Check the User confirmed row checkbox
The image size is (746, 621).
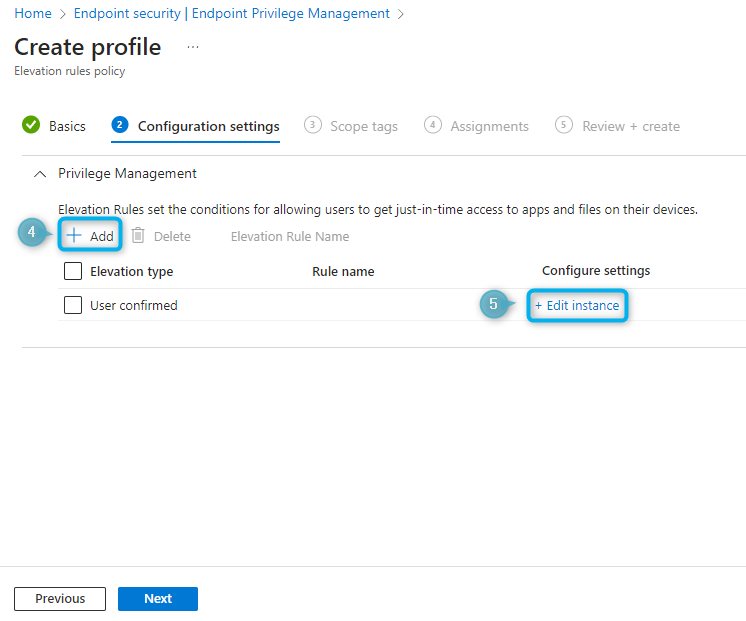point(73,305)
